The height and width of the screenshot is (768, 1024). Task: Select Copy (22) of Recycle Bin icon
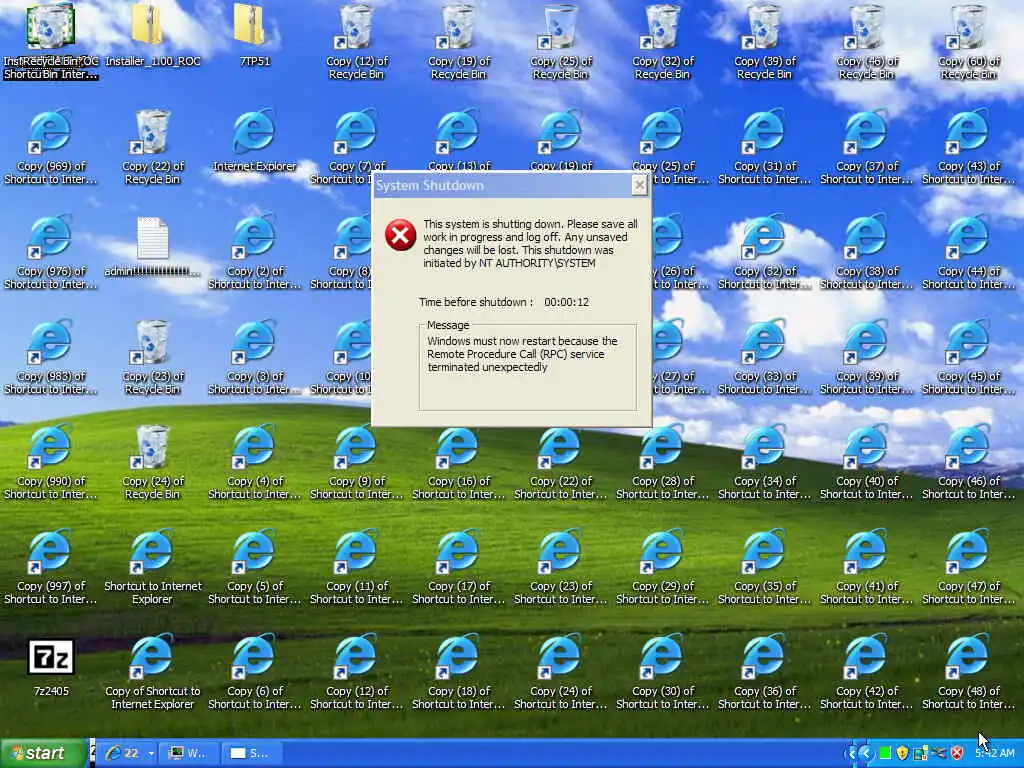[153, 148]
